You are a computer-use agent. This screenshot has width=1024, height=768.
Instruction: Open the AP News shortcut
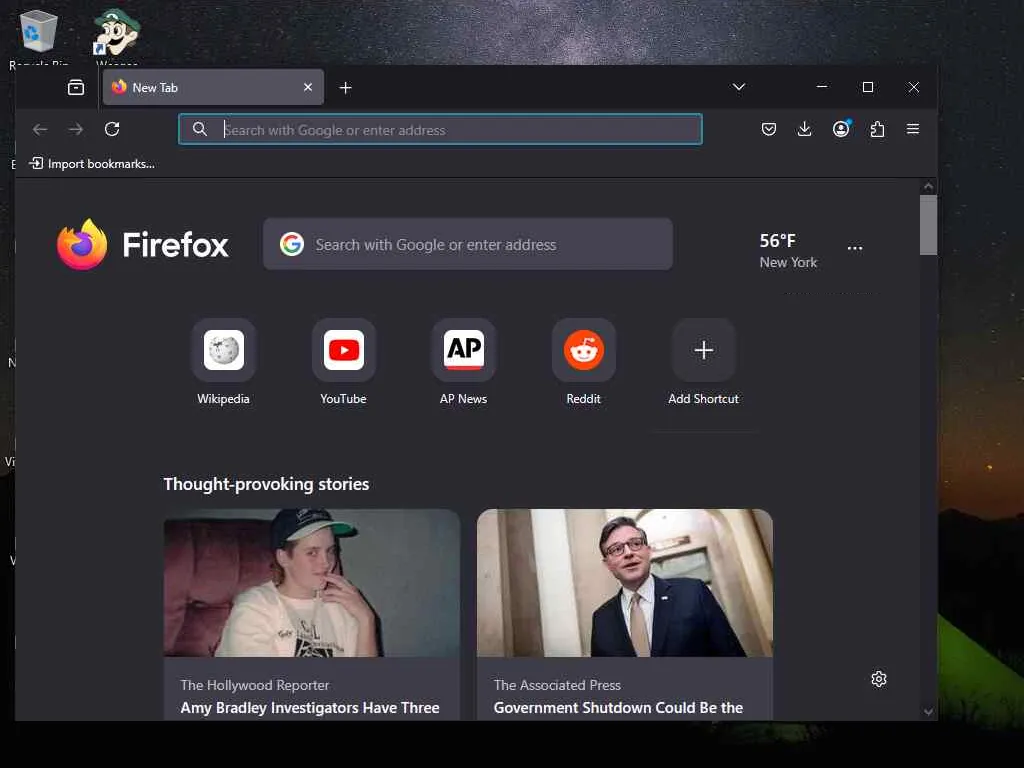(464, 362)
